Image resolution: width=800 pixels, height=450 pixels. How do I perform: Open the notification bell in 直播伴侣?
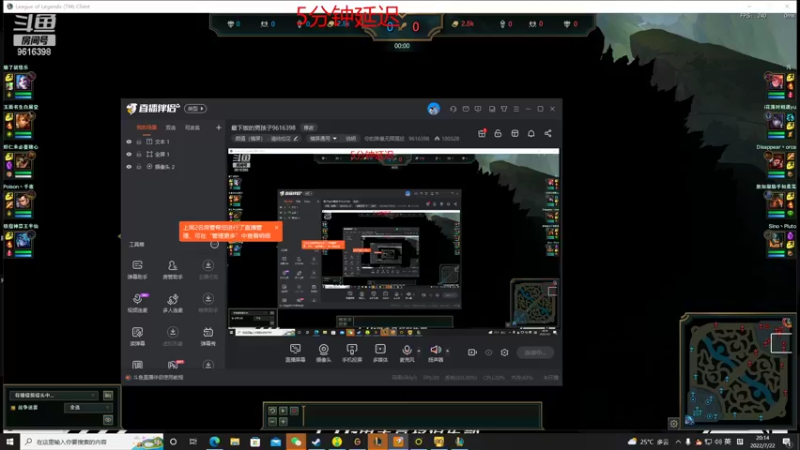point(531,133)
